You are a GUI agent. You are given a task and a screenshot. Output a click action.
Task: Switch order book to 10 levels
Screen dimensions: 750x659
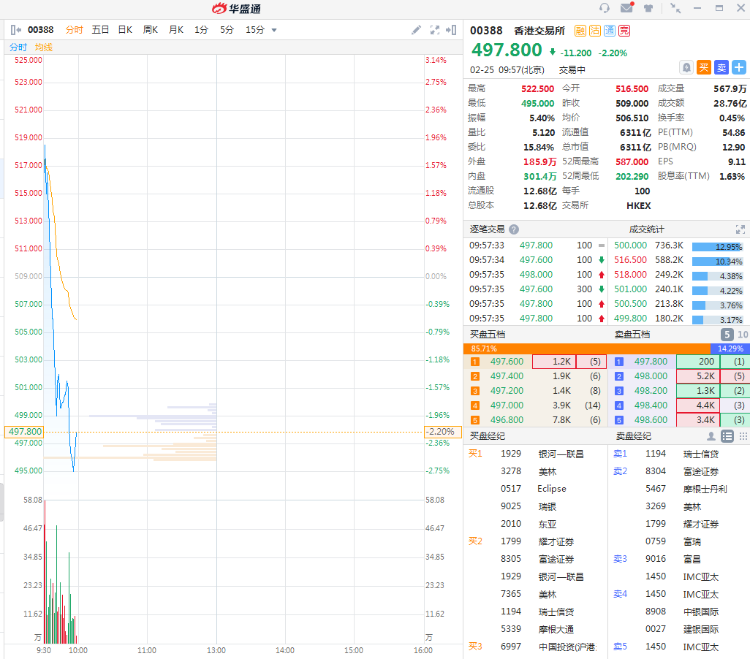(x=742, y=334)
